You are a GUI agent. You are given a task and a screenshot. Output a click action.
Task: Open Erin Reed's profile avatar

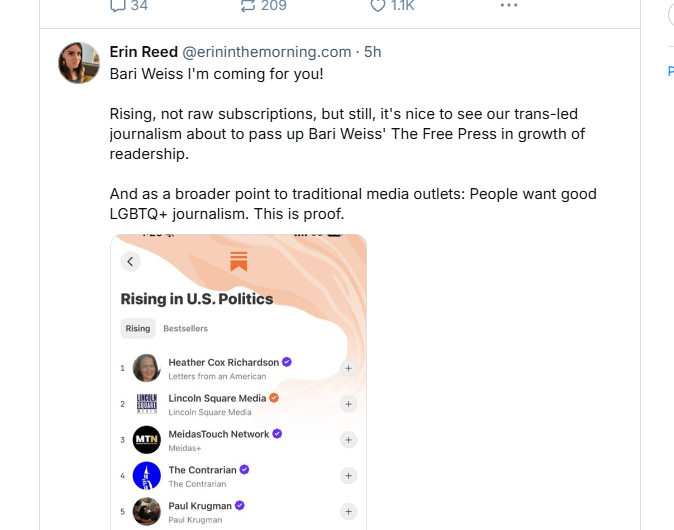[79, 63]
